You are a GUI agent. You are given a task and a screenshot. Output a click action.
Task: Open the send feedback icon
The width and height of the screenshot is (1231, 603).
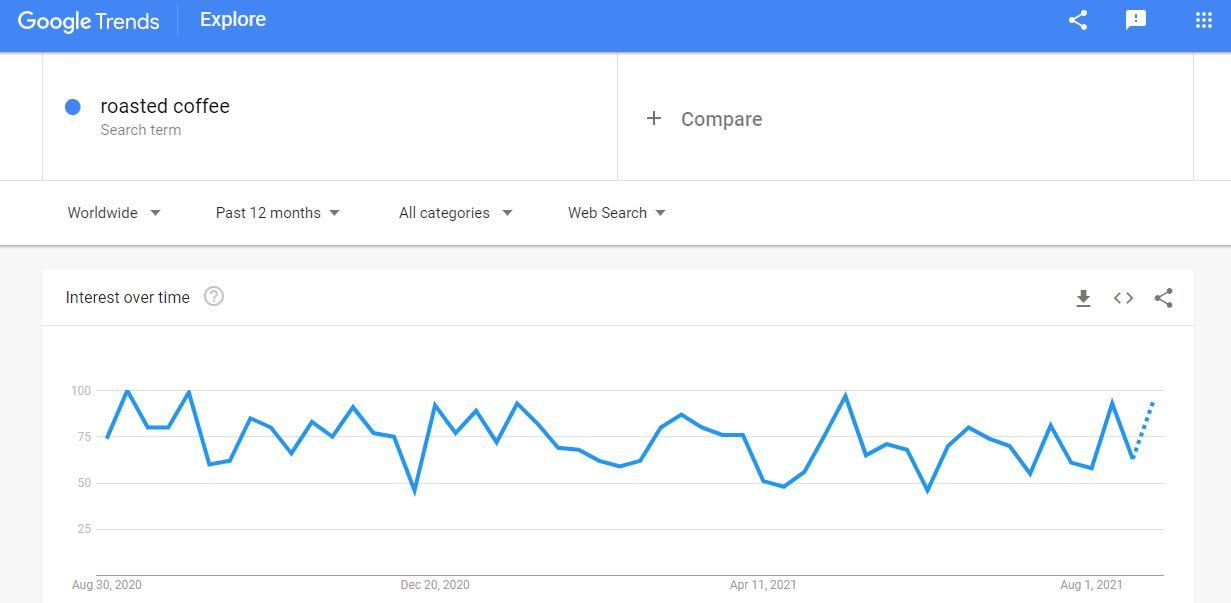point(1136,20)
